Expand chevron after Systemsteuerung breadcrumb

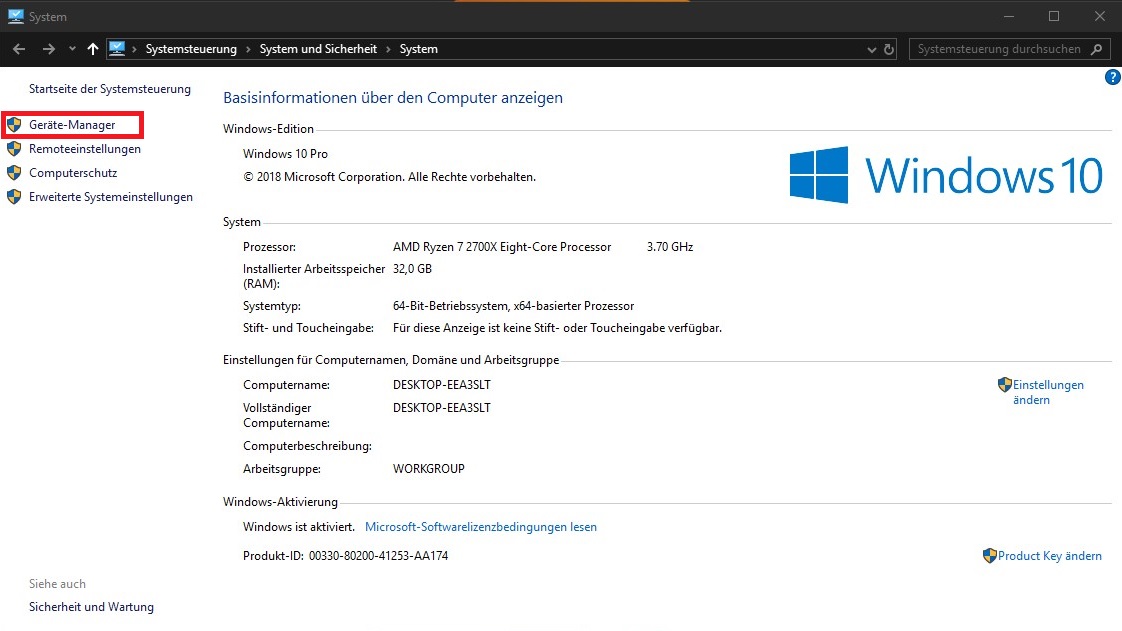pos(248,49)
